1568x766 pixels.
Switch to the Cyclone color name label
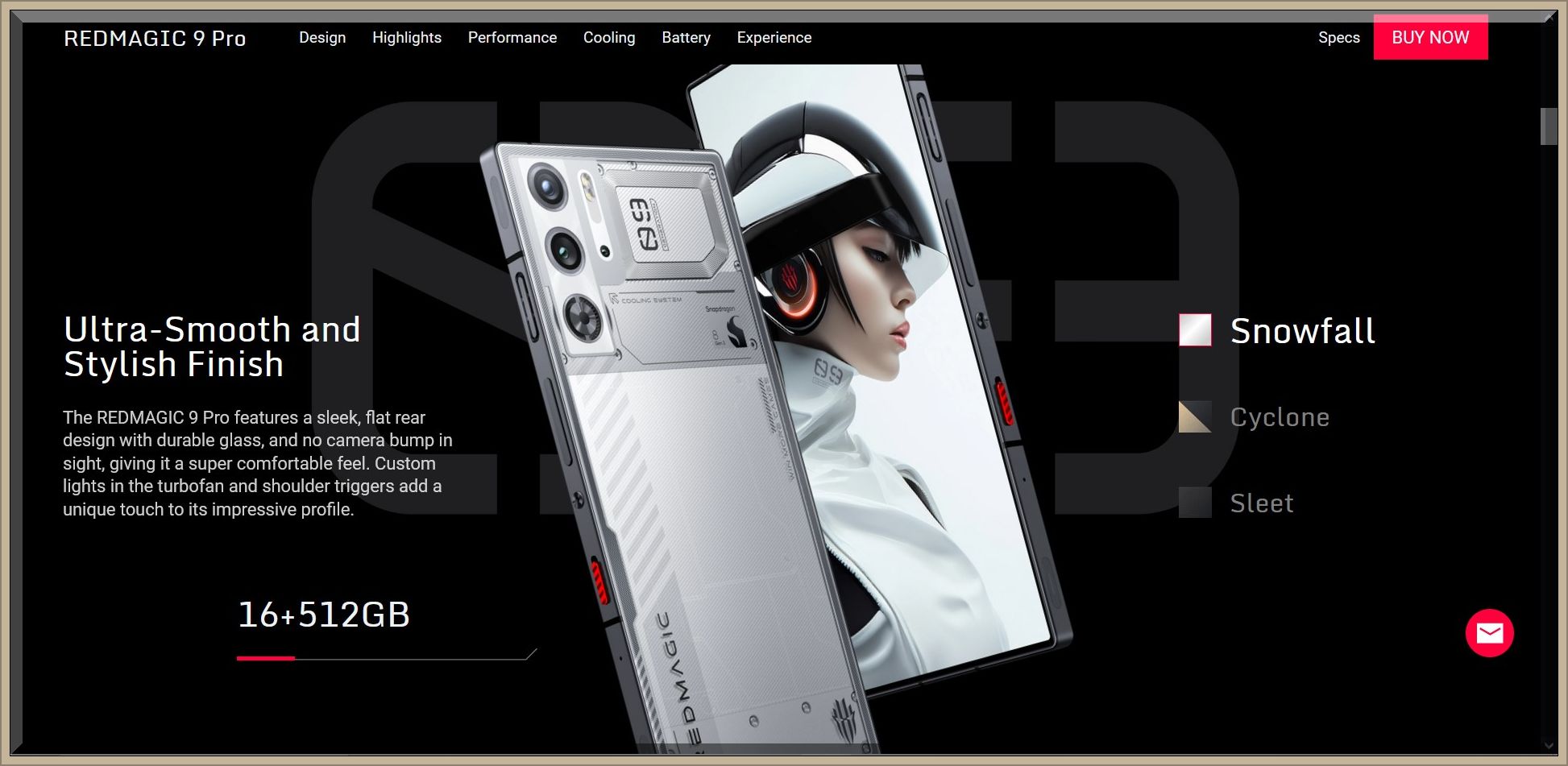tap(1280, 417)
